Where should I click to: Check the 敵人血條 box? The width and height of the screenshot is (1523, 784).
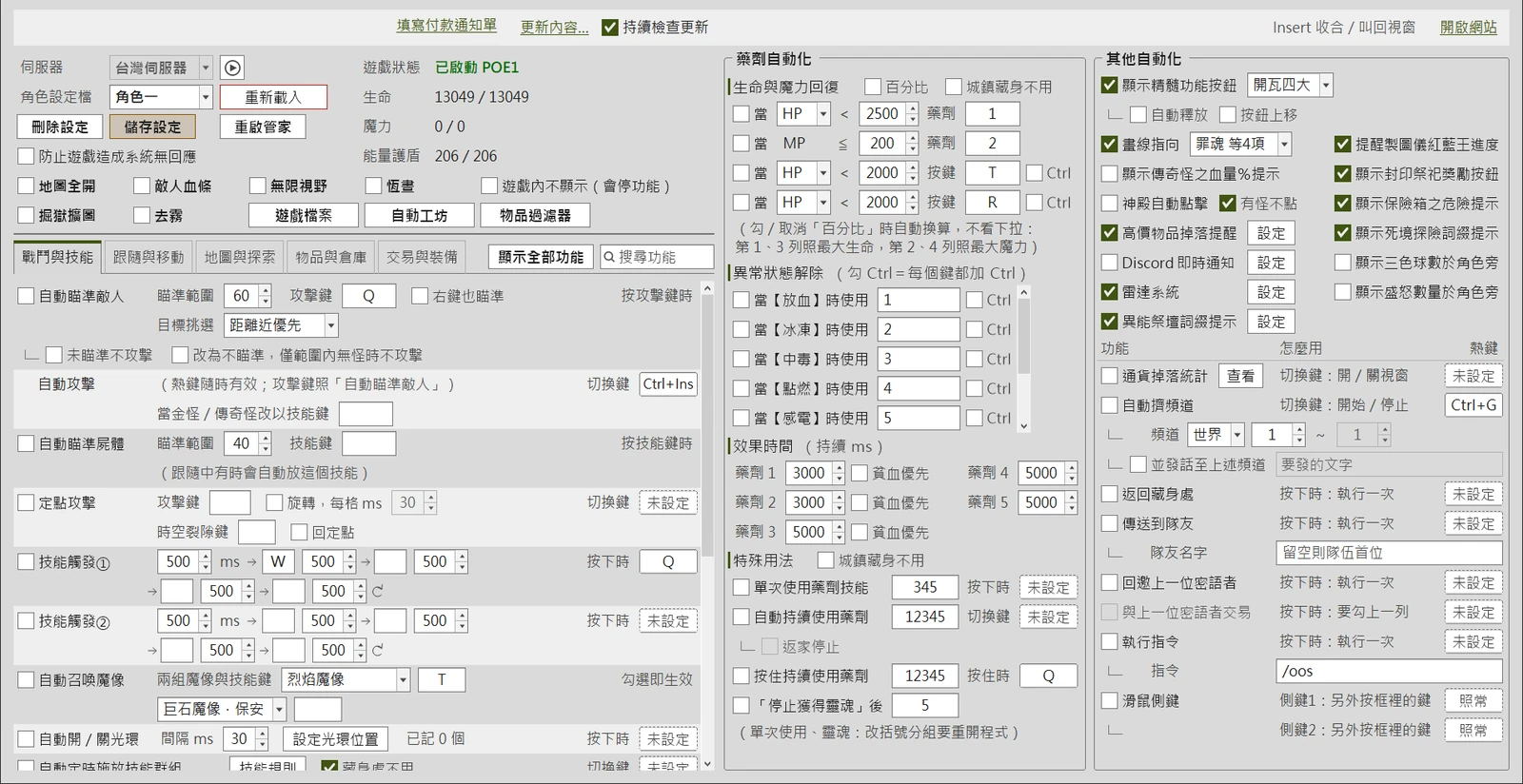[x=142, y=186]
